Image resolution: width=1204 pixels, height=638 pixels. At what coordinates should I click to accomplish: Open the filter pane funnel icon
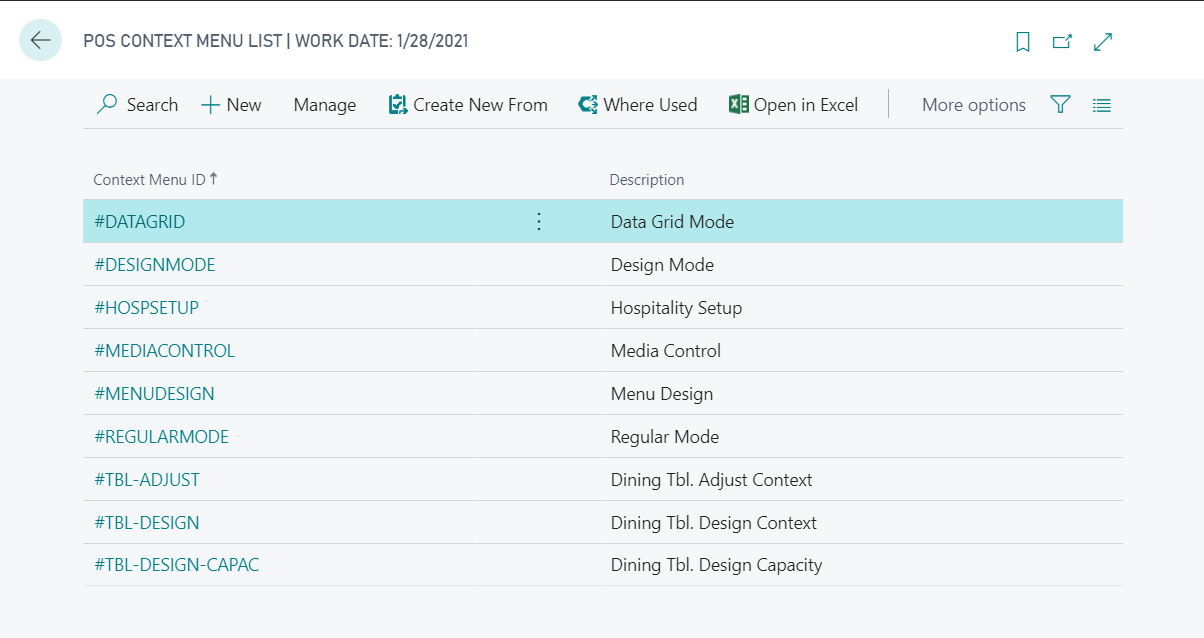pos(1060,105)
